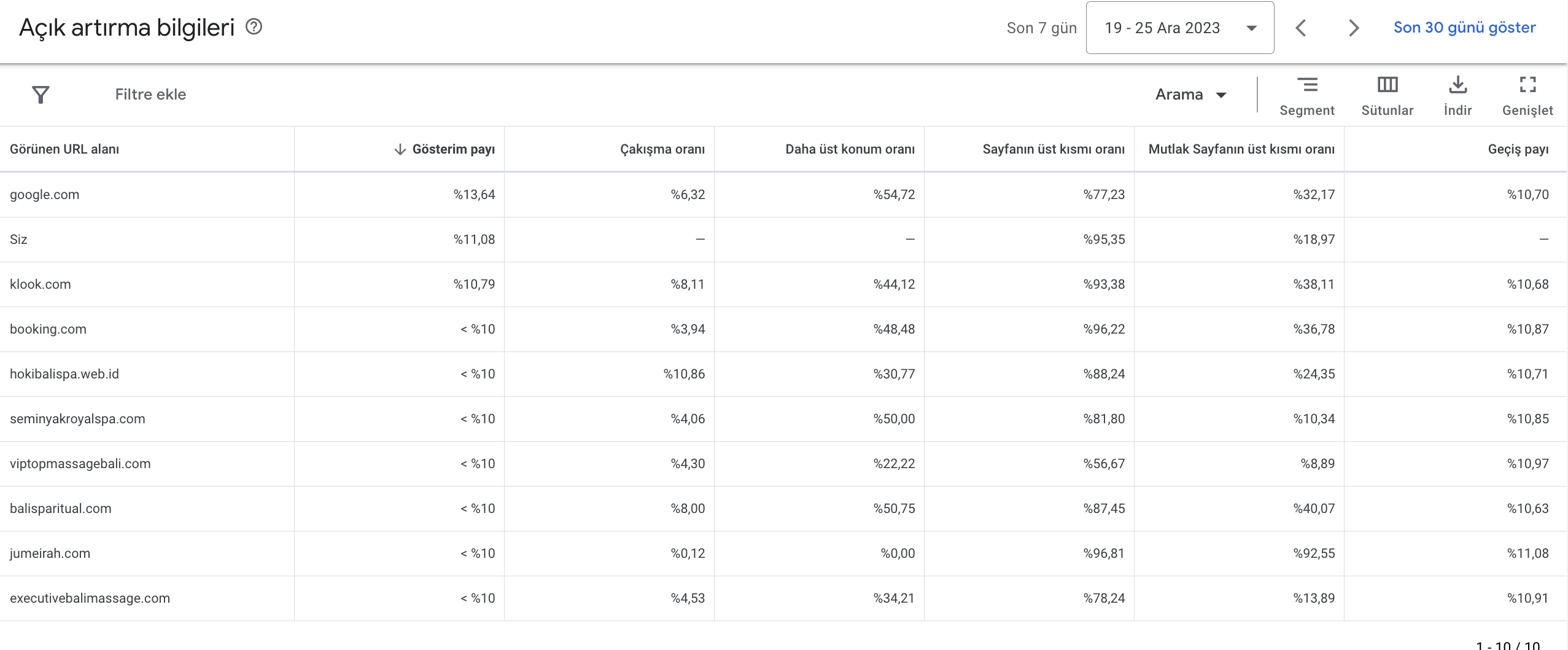Select the klook.com row
This screenshot has height=650, width=1568.
point(783,284)
